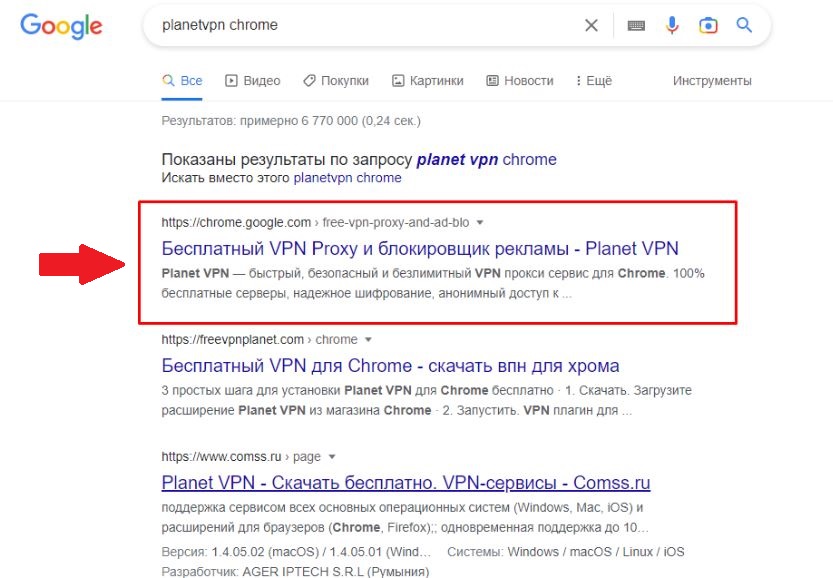Show search Инструменты options
This screenshot has width=833, height=578.
tap(712, 80)
